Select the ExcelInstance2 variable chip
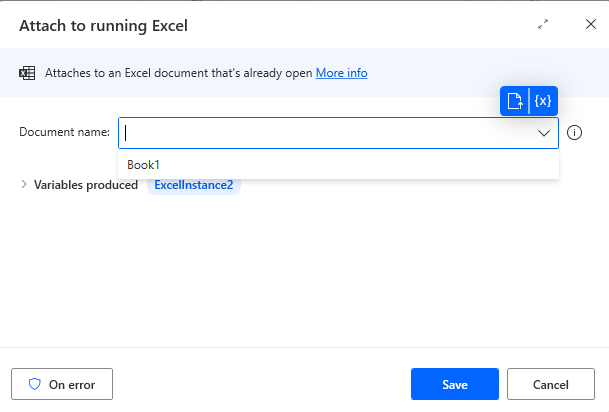This screenshot has height=412, width=609. tap(194, 185)
